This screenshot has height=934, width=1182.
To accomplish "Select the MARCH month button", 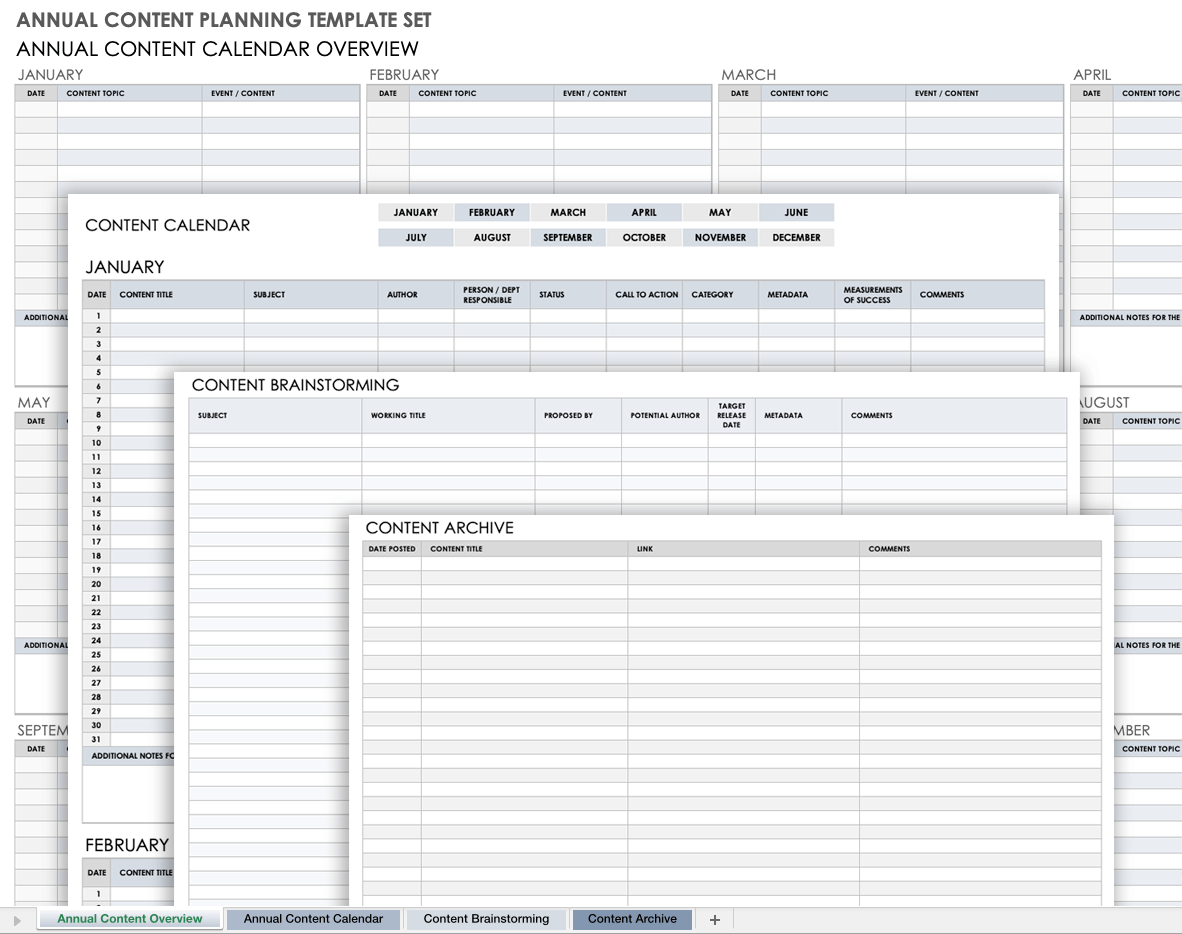I will tap(568, 213).
